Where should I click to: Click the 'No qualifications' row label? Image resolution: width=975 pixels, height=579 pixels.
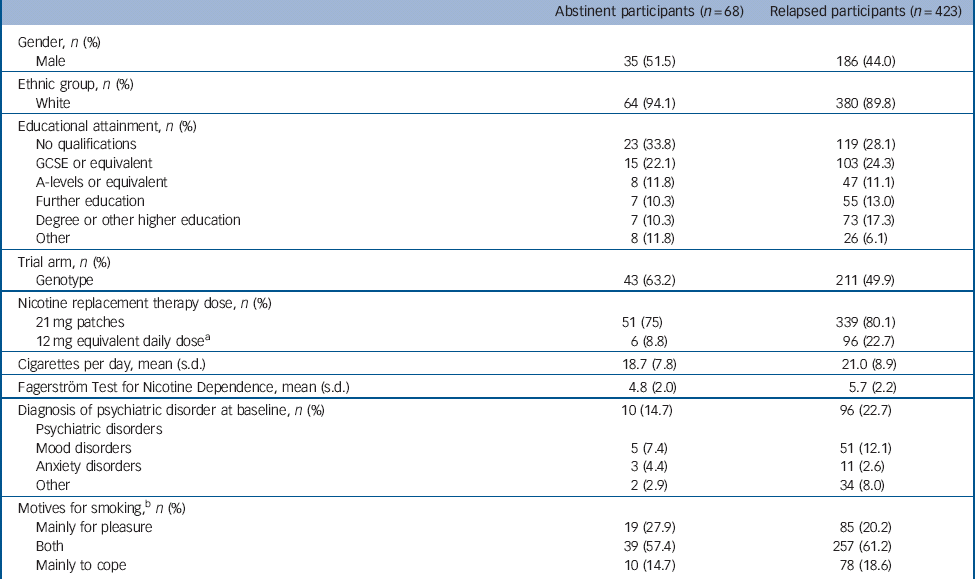pyautogui.click(x=86, y=144)
